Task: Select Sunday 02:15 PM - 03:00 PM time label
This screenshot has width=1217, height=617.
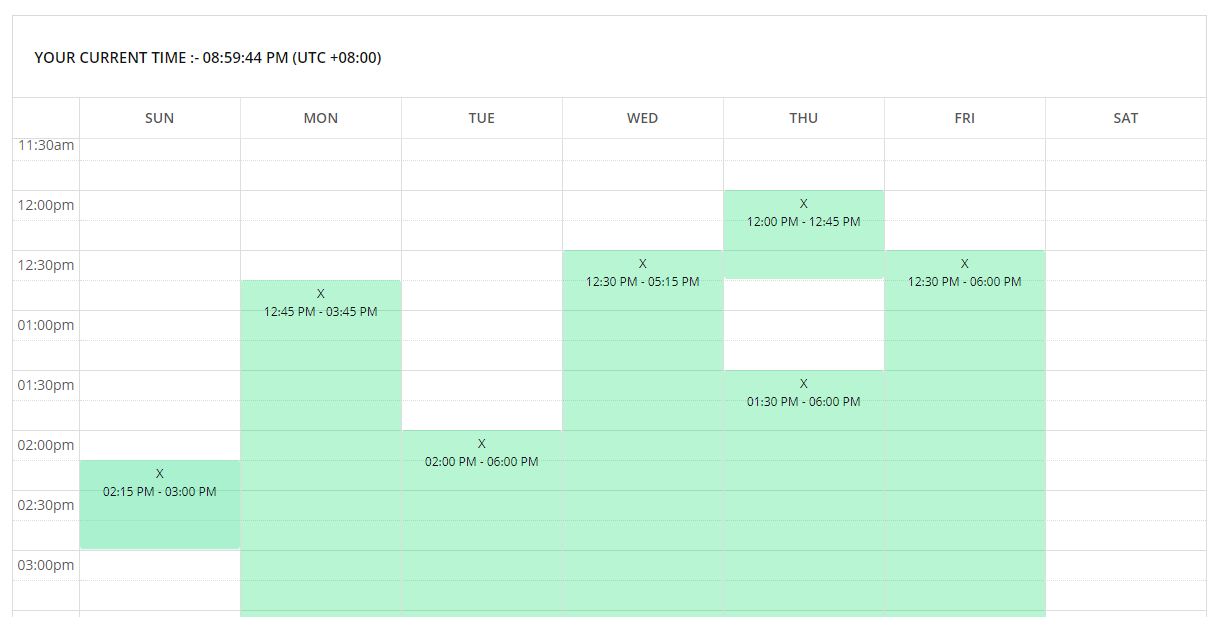Action: pyautogui.click(x=160, y=492)
